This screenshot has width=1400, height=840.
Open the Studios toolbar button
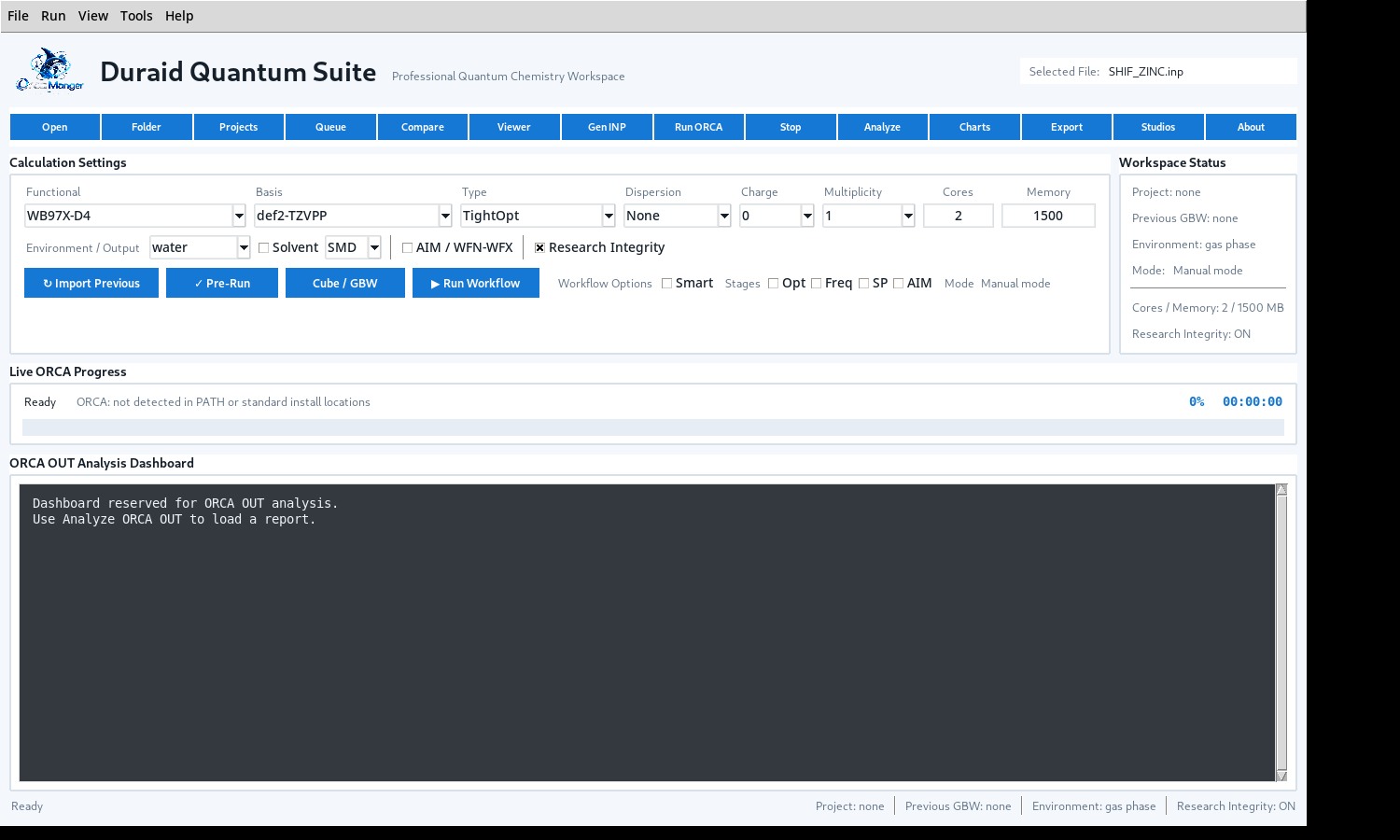(1158, 127)
